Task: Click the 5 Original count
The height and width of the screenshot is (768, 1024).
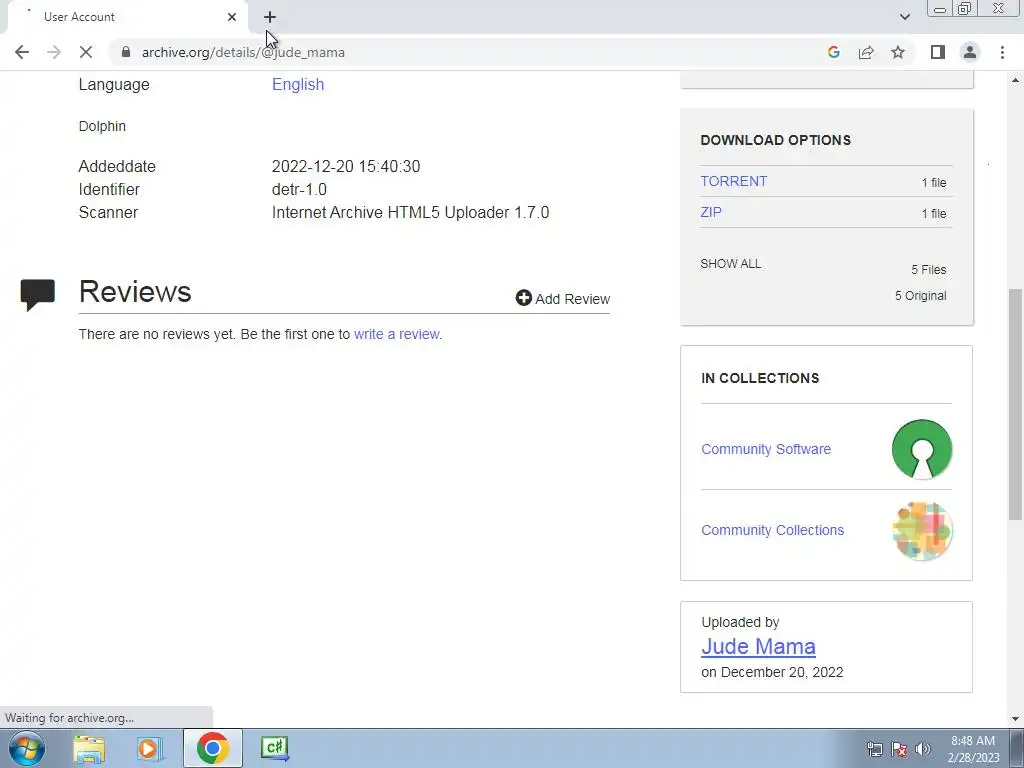Action: 920,296
